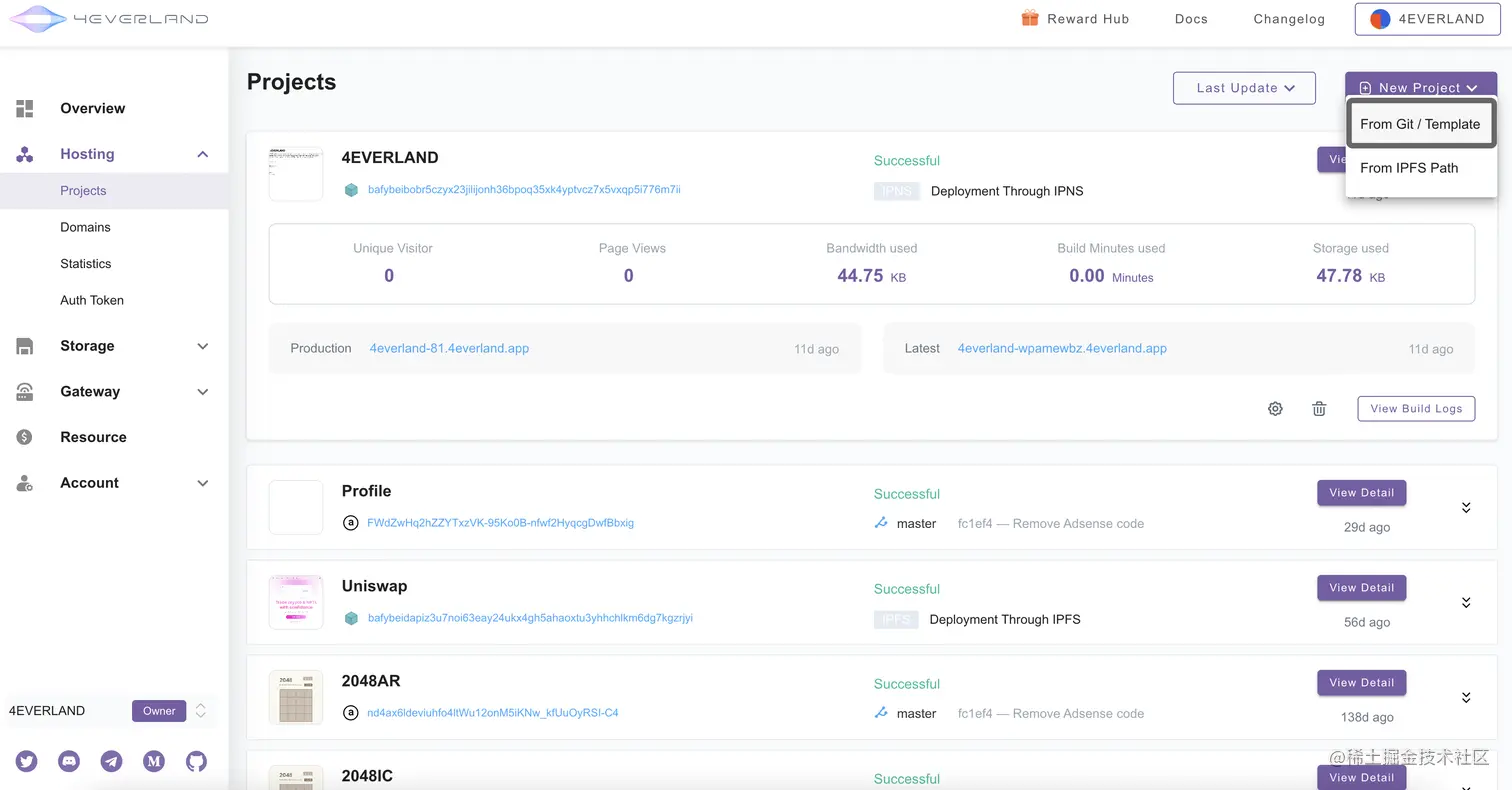
Task: Click the Account user icon
Action: 25,483
